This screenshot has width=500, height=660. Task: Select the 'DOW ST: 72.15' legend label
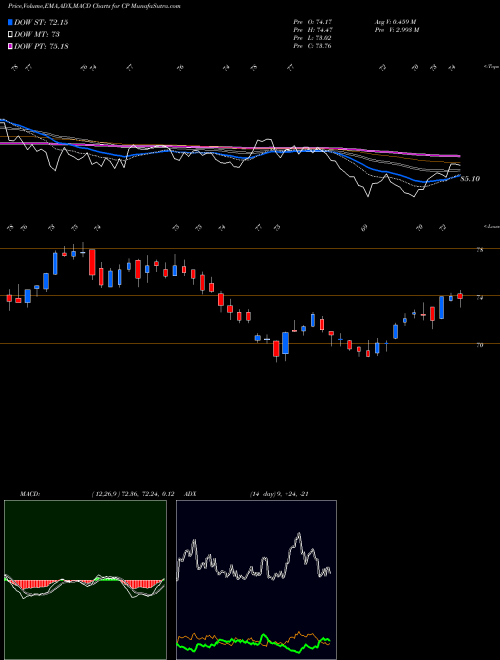(x=41, y=22)
